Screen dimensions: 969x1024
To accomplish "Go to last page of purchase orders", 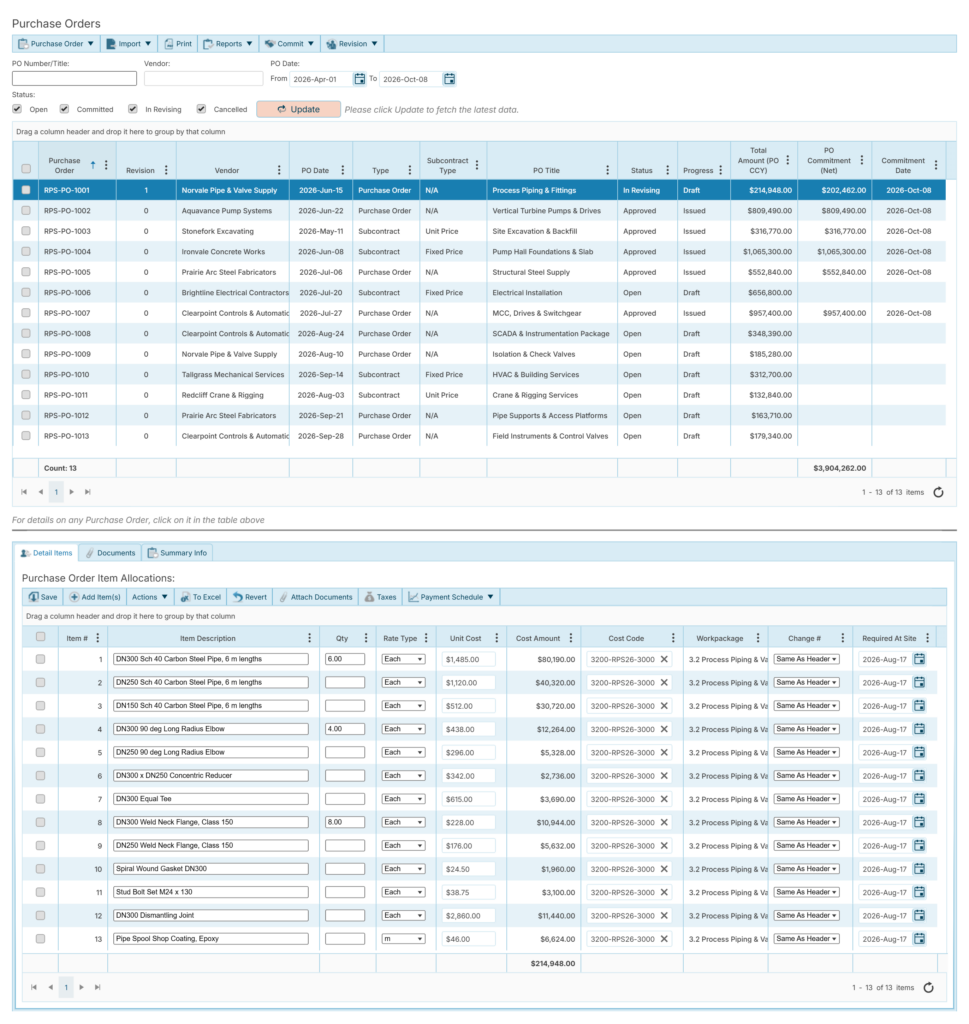I will [x=87, y=492].
